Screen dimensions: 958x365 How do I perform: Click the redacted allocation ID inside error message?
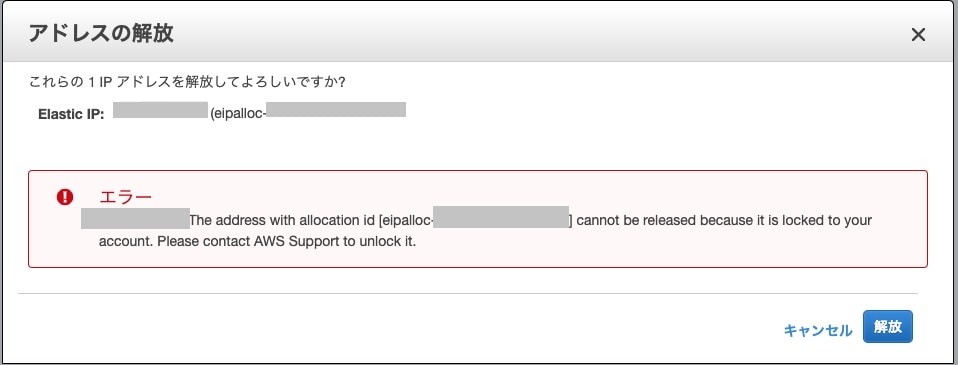(x=501, y=218)
